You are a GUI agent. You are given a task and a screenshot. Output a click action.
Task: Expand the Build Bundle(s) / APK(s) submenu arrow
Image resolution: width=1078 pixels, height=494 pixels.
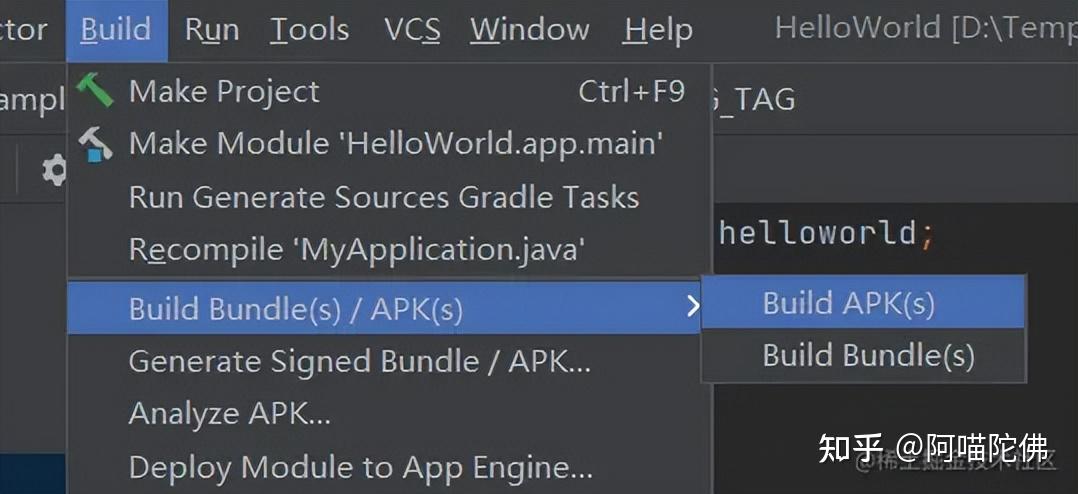(692, 307)
